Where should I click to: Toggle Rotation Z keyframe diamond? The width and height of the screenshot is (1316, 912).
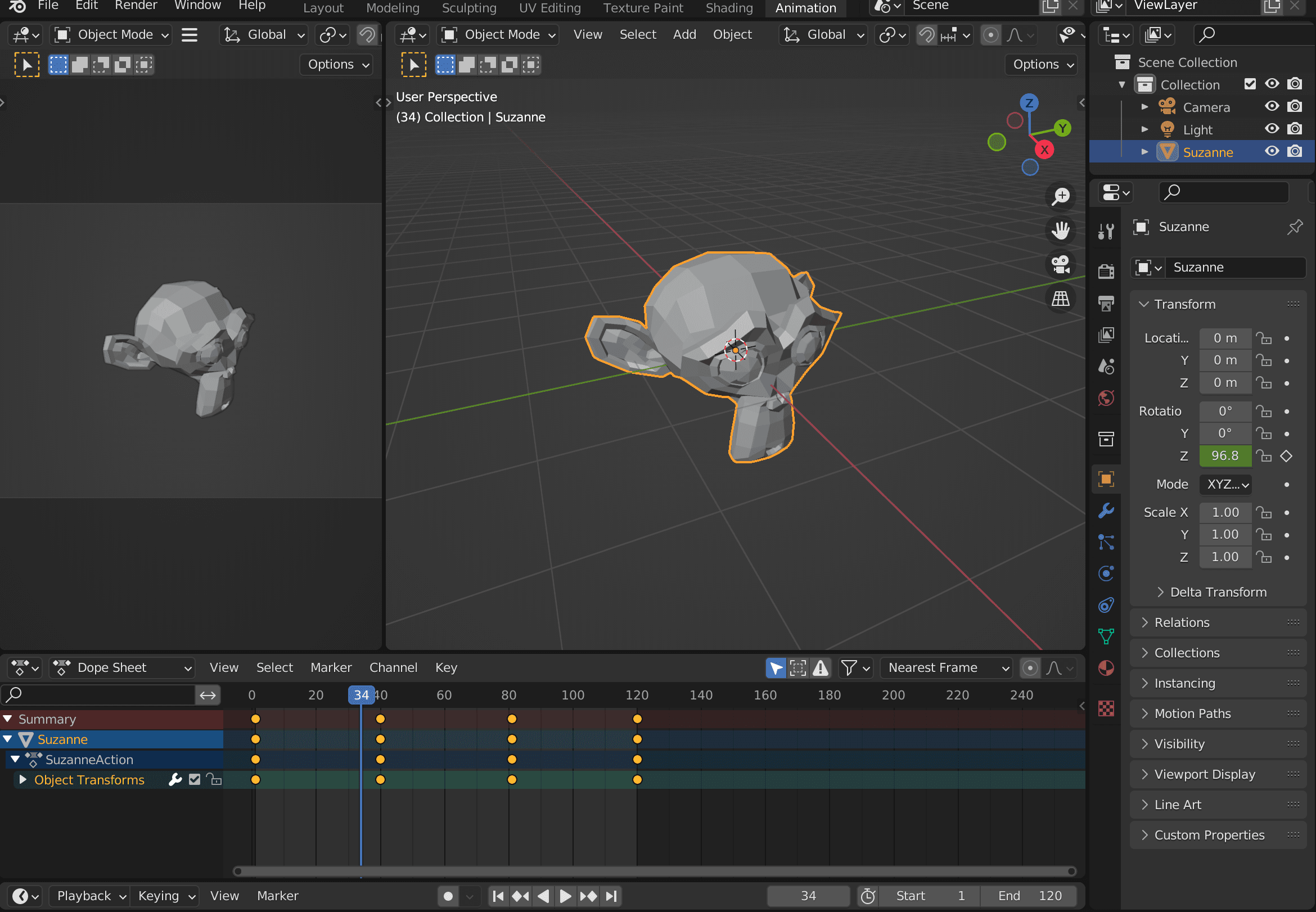(1286, 456)
